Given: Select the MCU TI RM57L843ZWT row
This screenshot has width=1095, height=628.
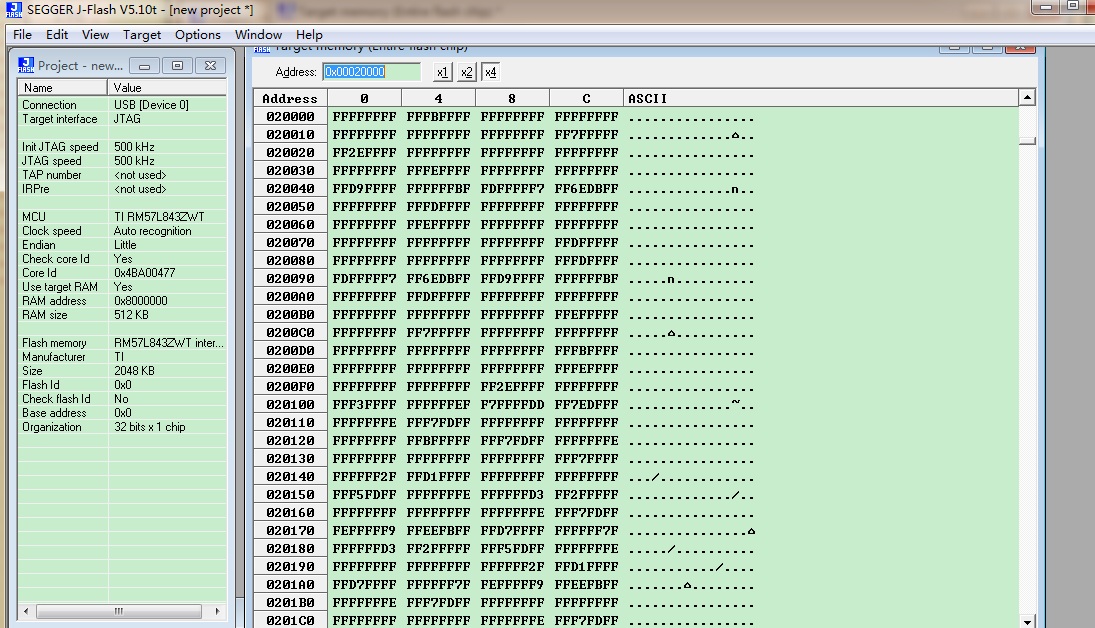Looking at the screenshot, I should tap(122, 217).
